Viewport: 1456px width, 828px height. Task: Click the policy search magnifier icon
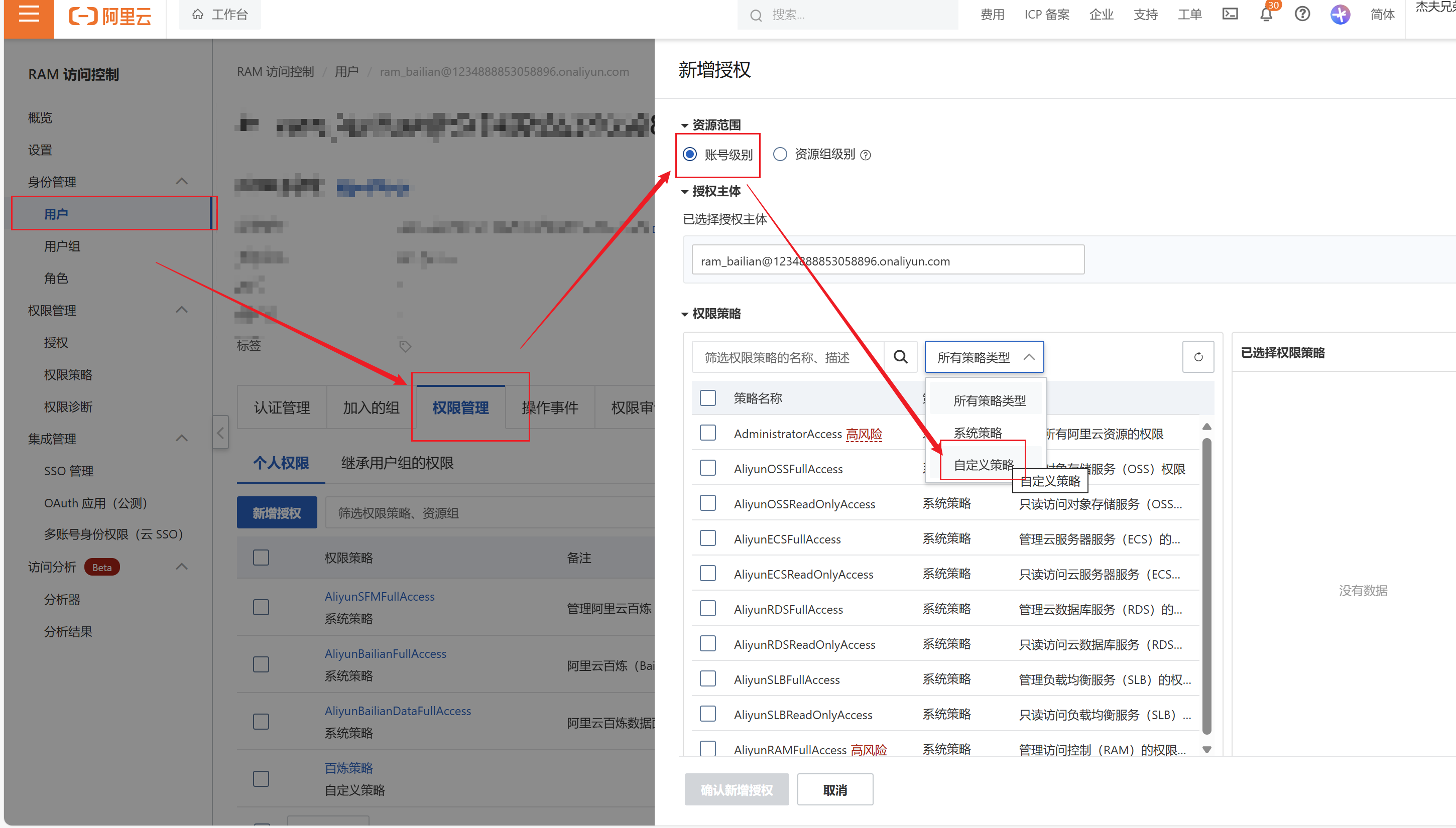[900, 357]
